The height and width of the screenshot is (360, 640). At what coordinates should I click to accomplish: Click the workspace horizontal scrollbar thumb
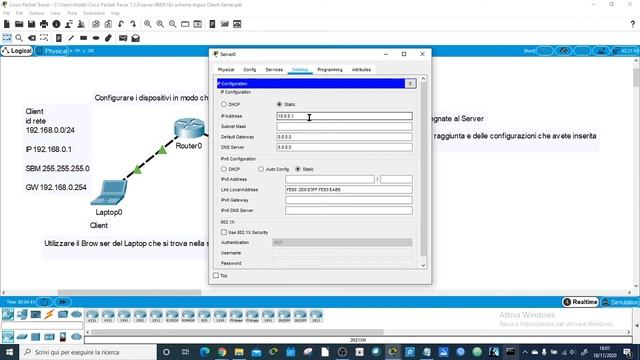click(129, 292)
